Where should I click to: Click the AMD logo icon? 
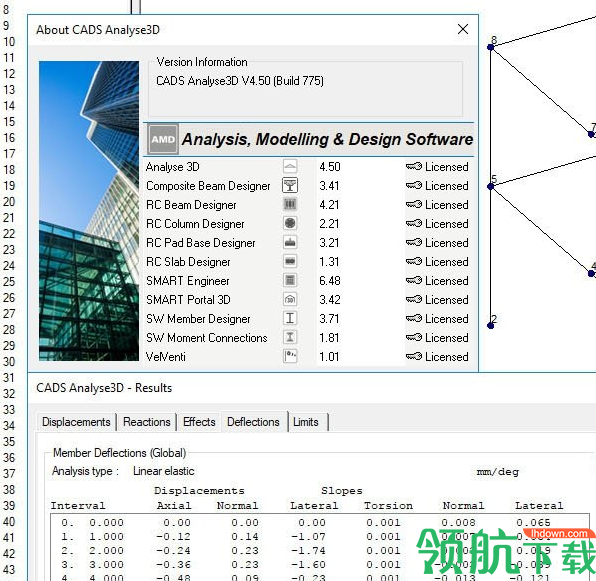[163, 139]
